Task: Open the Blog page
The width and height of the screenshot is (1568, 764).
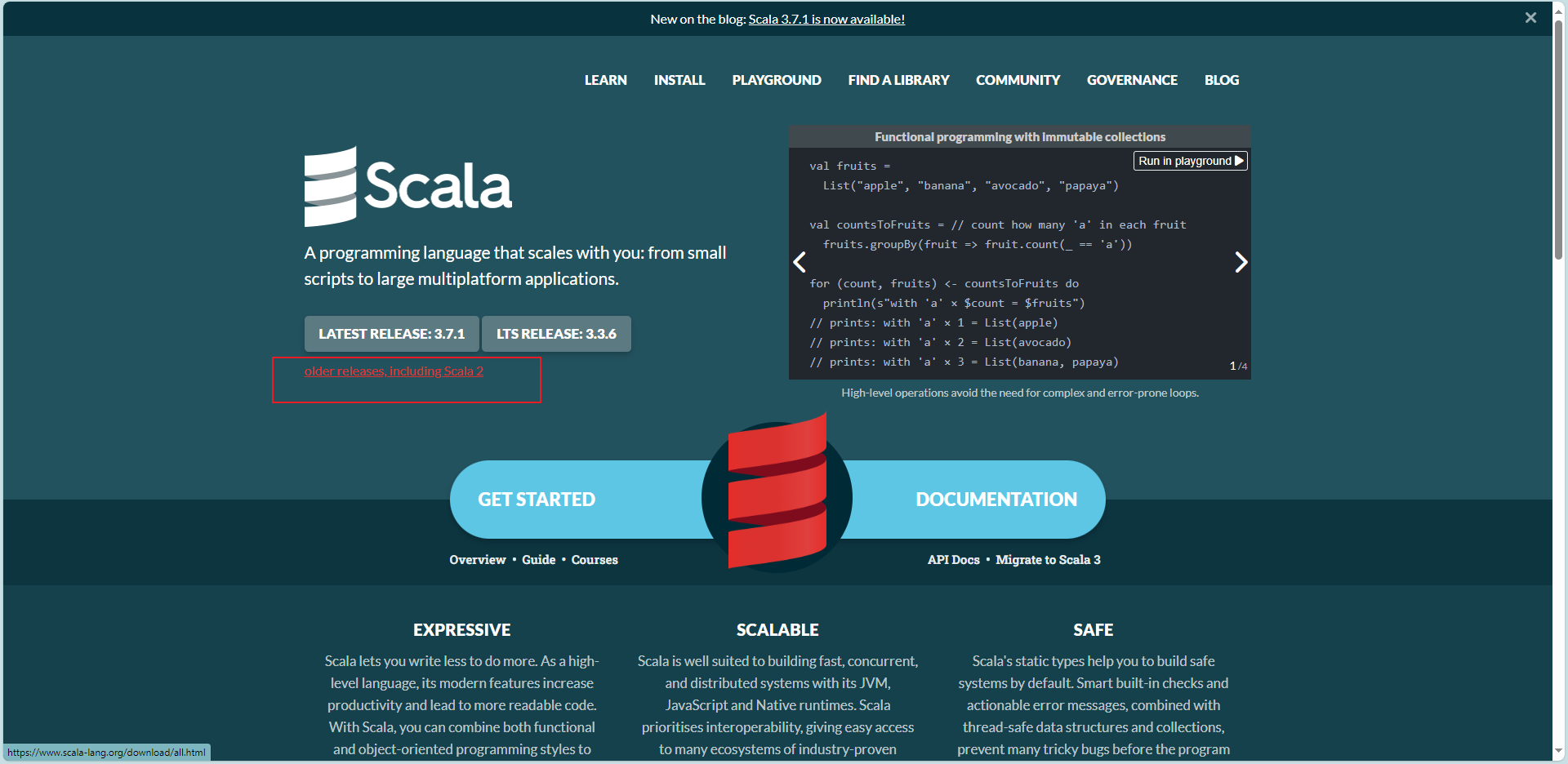Action: [1222, 80]
